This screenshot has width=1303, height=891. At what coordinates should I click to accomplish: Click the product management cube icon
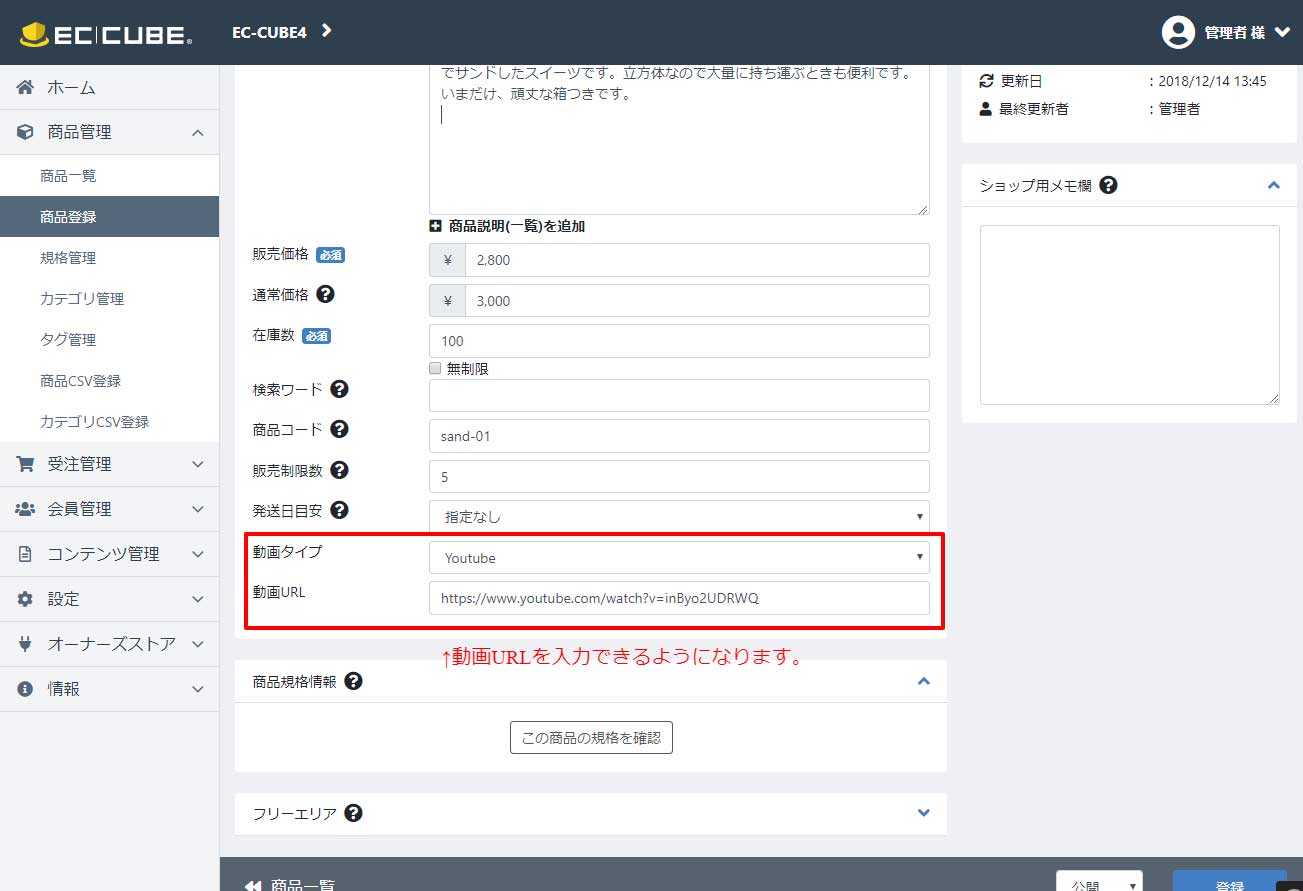click(x=26, y=132)
